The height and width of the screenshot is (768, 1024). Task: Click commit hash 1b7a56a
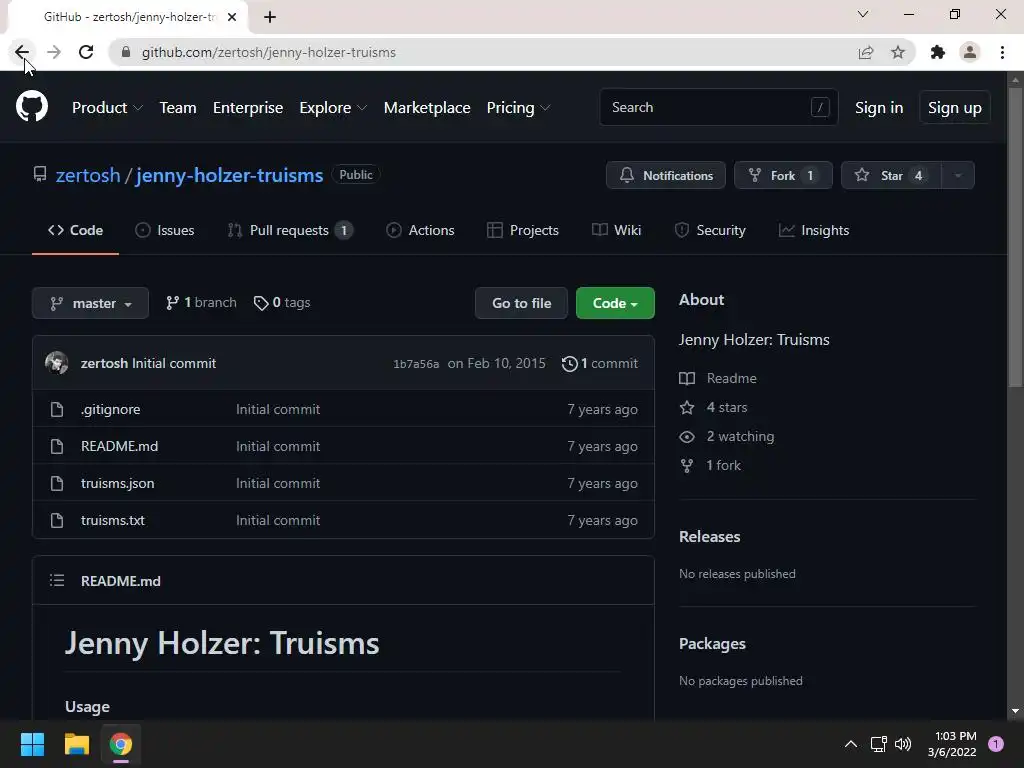pyautogui.click(x=416, y=364)
